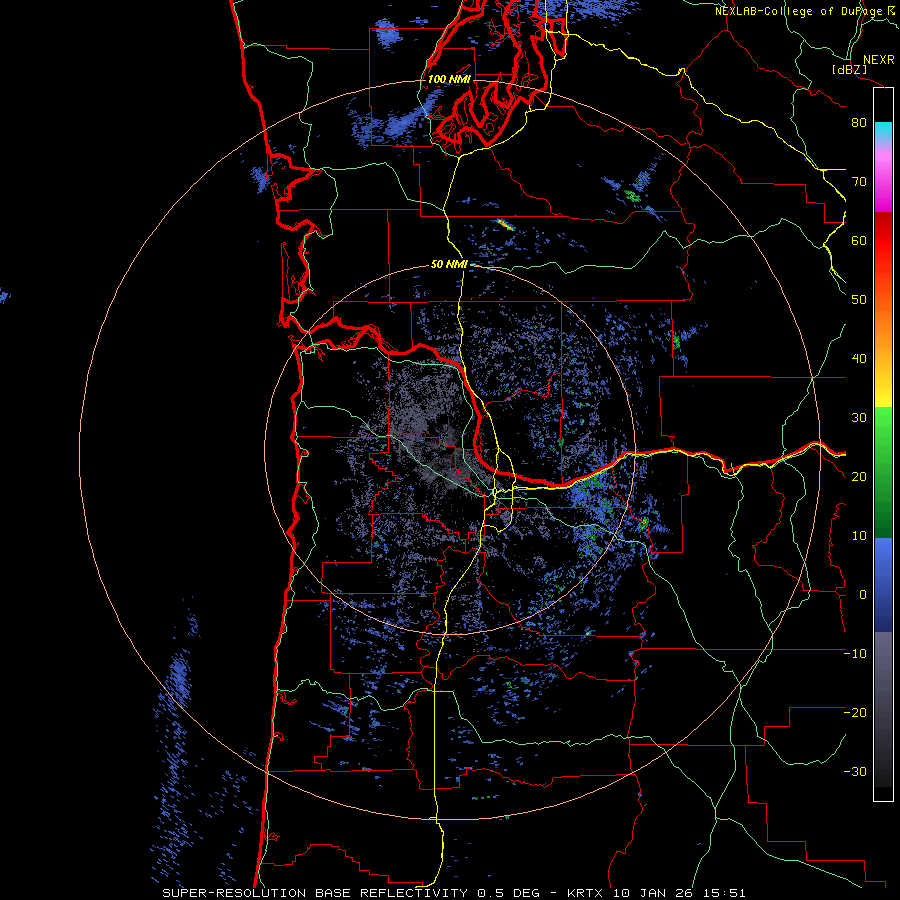Viewport: 900px width, 900px height.
Task: Click the 0 value on dBZ scale
Action: [863, 595]
